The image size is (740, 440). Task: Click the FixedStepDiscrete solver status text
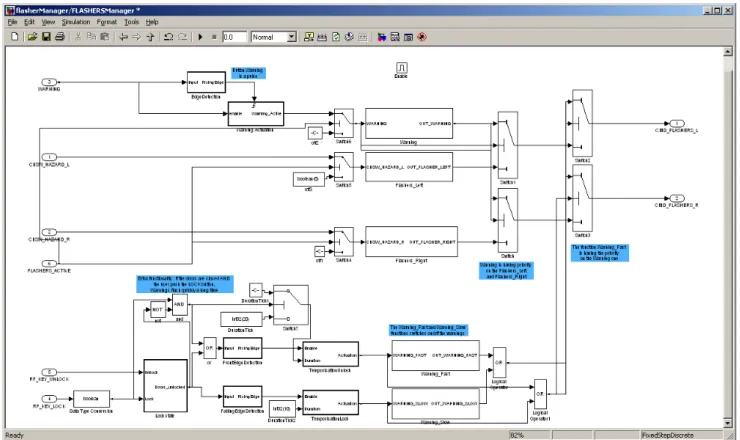(667, 435)
